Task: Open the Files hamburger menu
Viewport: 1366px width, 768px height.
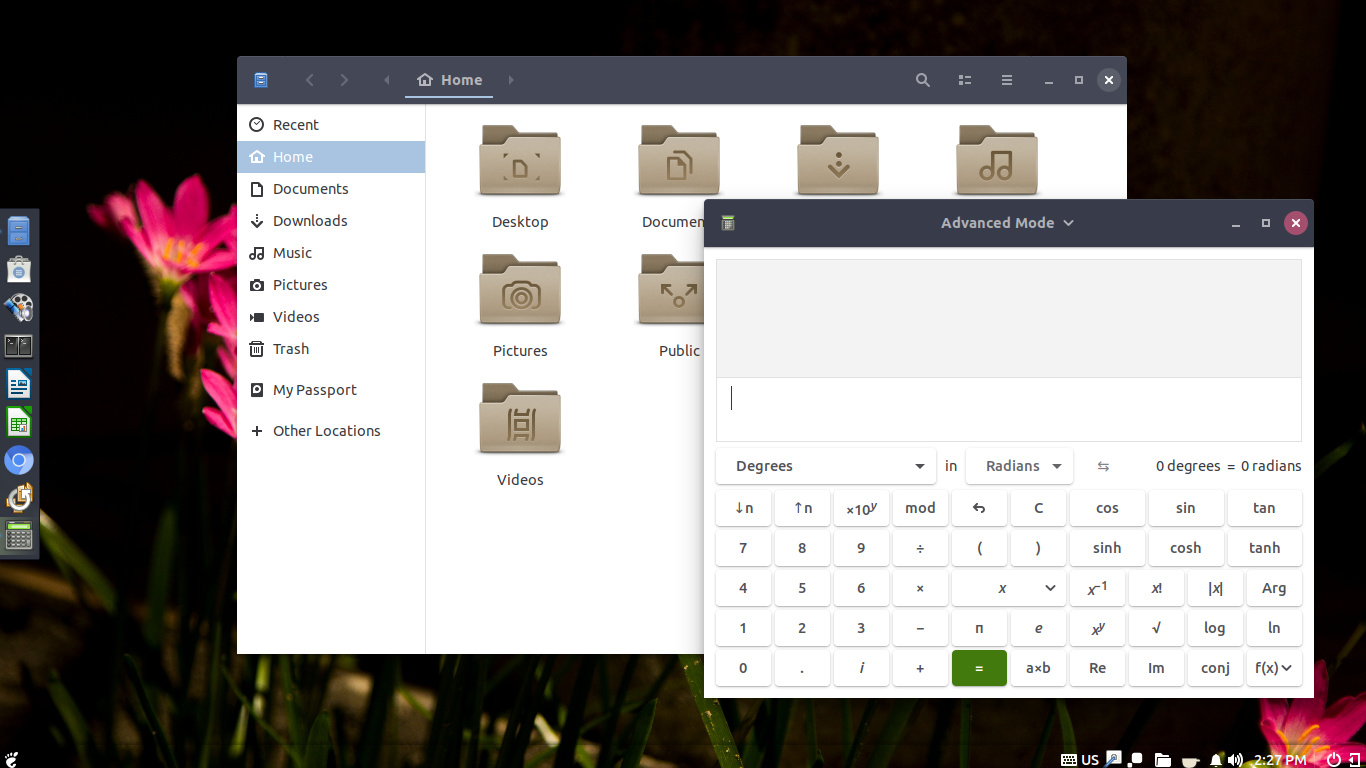Action: 1006,80
